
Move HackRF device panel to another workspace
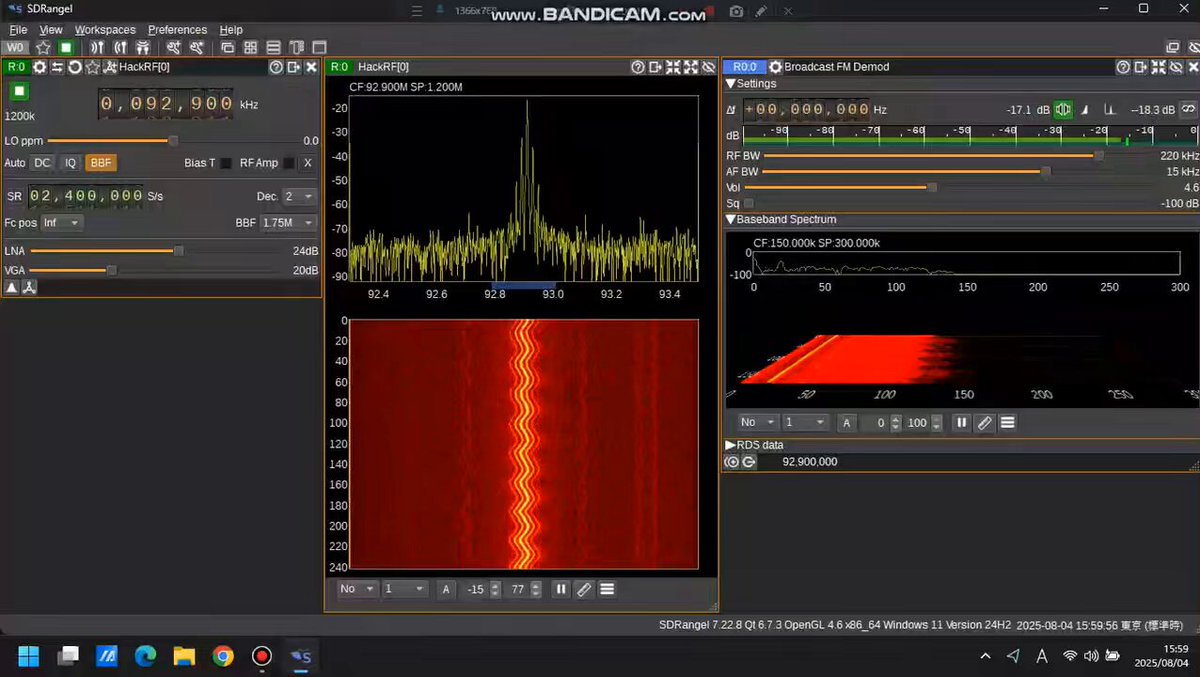(x=294, y=67)
